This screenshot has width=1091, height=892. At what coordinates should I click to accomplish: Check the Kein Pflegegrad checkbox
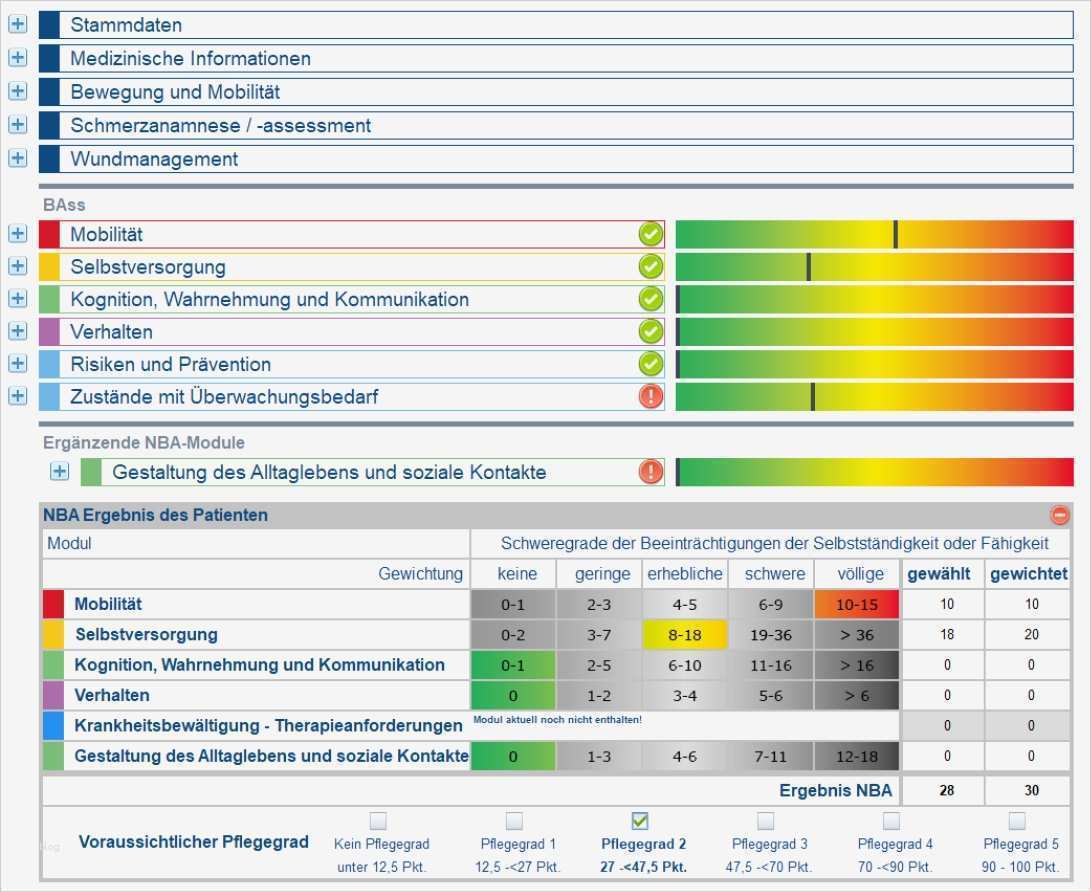[378, 821]
